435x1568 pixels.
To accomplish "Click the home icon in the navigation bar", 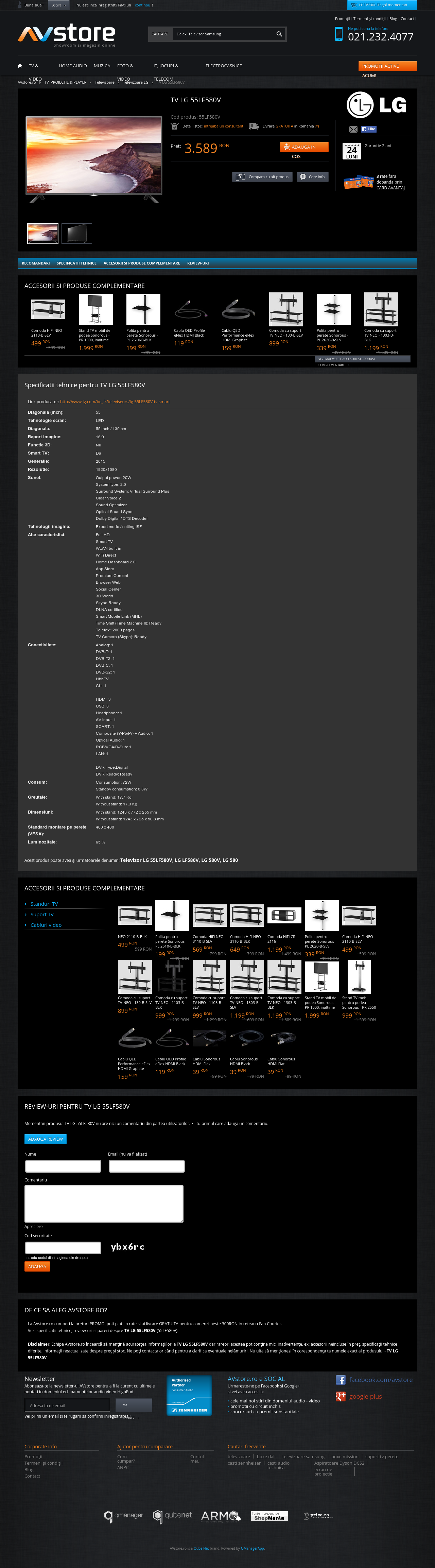I will 19,66.
